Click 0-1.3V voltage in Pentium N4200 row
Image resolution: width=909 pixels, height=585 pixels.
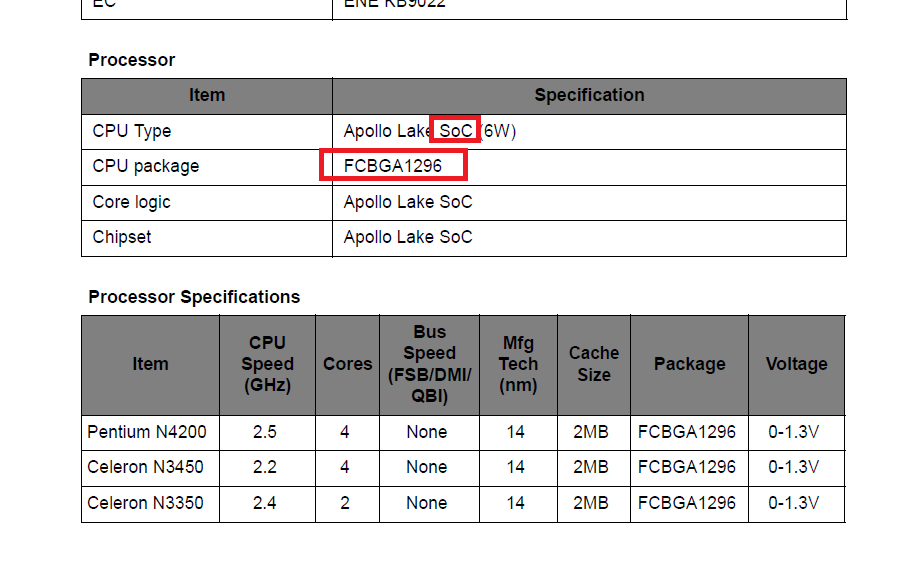(794, 432)
